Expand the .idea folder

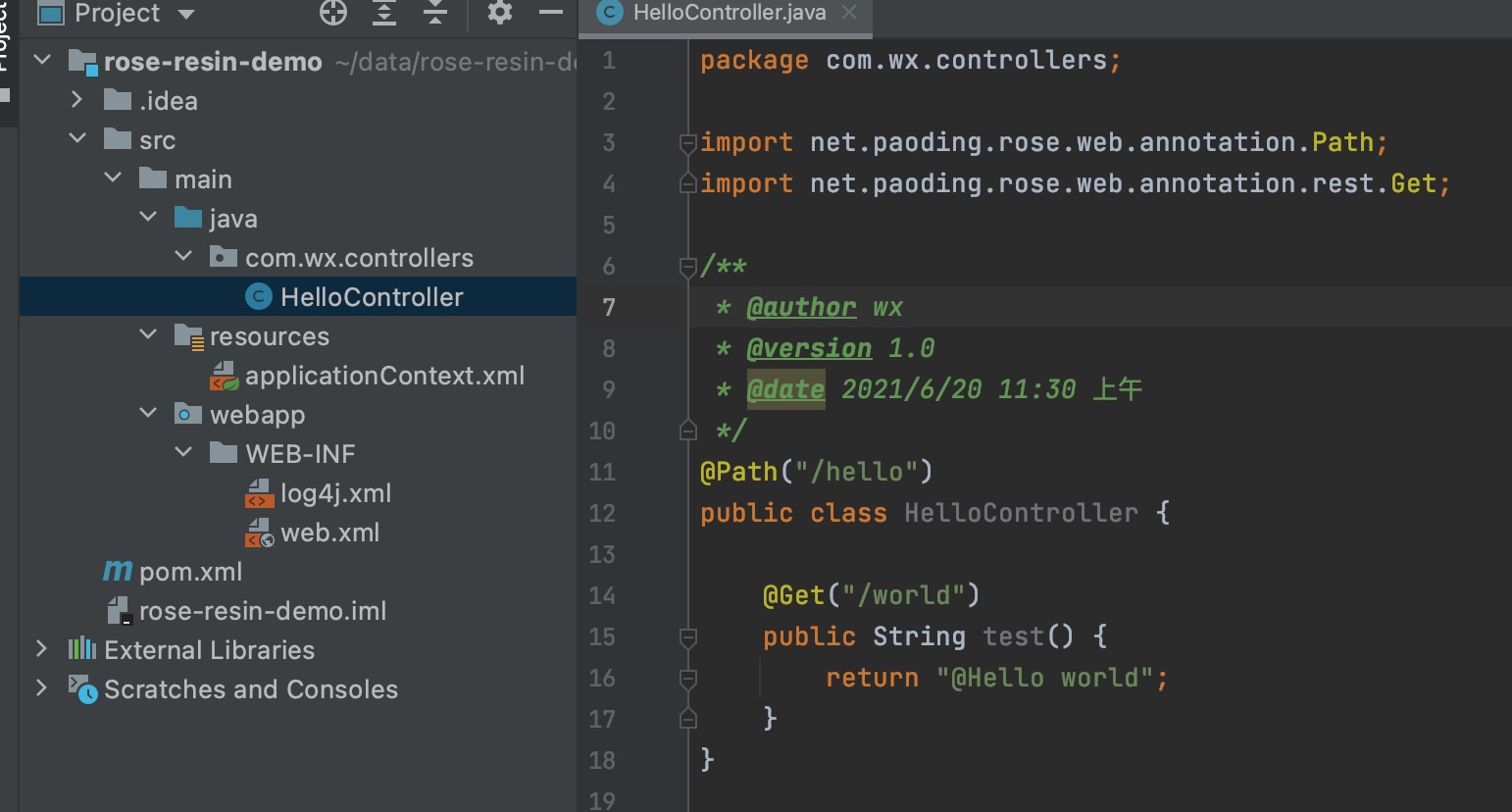coord(77,100)
